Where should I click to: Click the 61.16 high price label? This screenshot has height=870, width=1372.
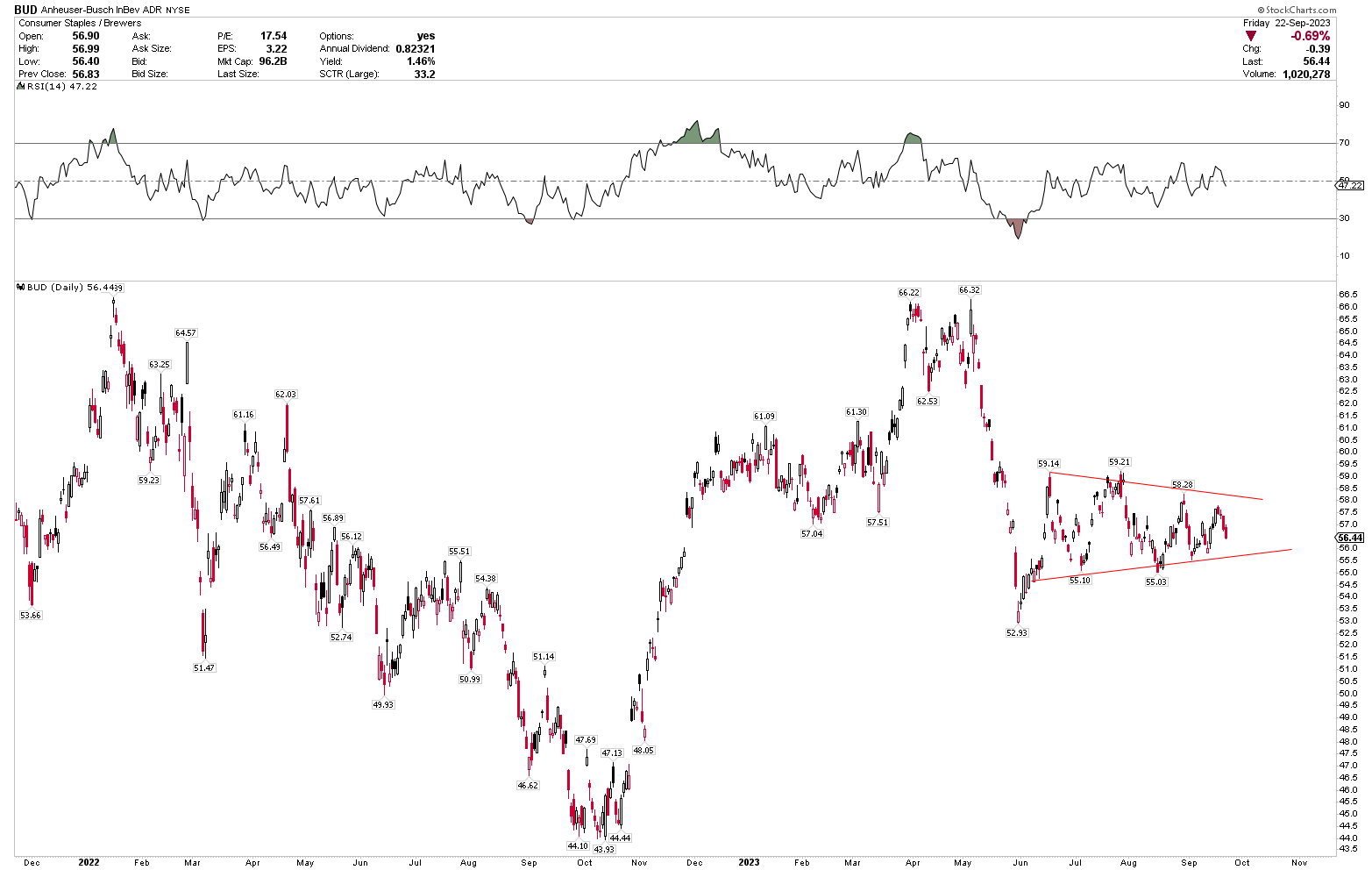coord(244,414)
